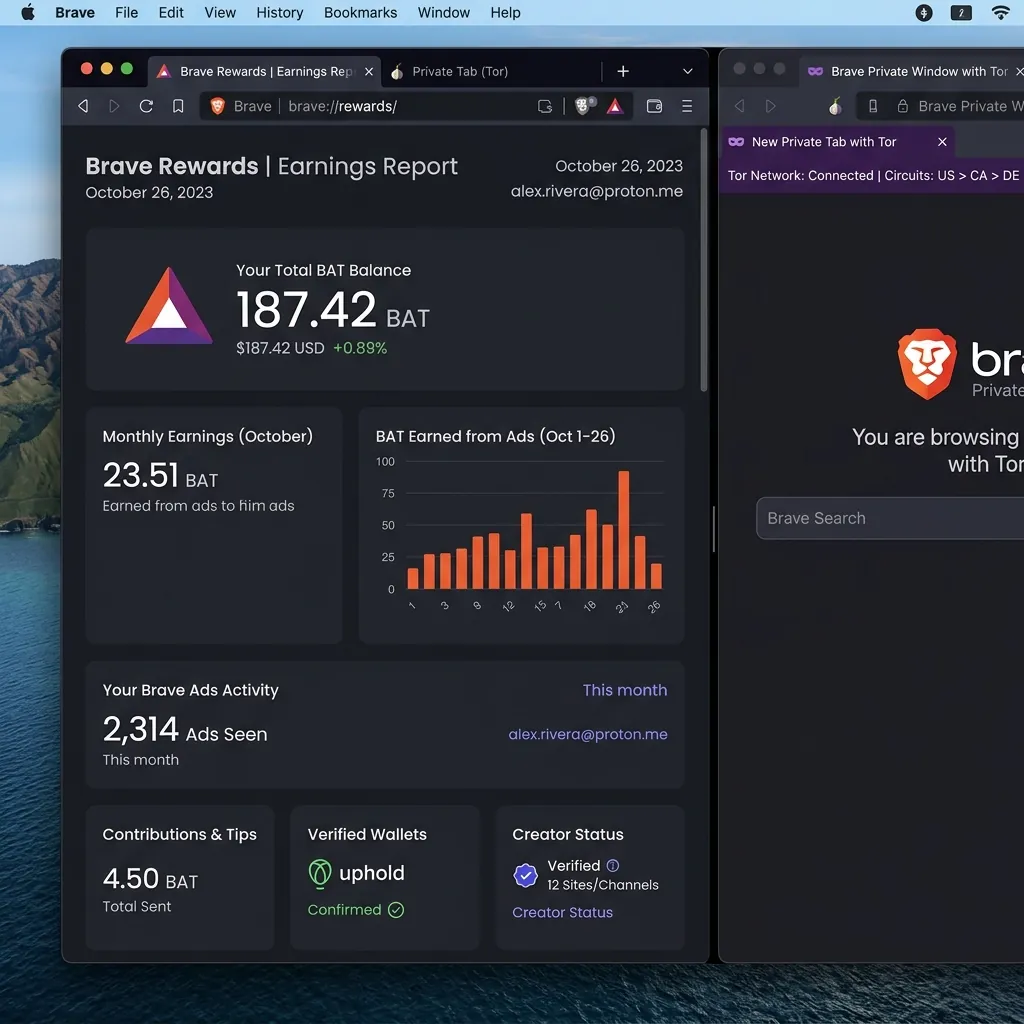
Task: Click the 2,314 Ads Seen value
Action: pyautogui.click(x=185, y=729)
